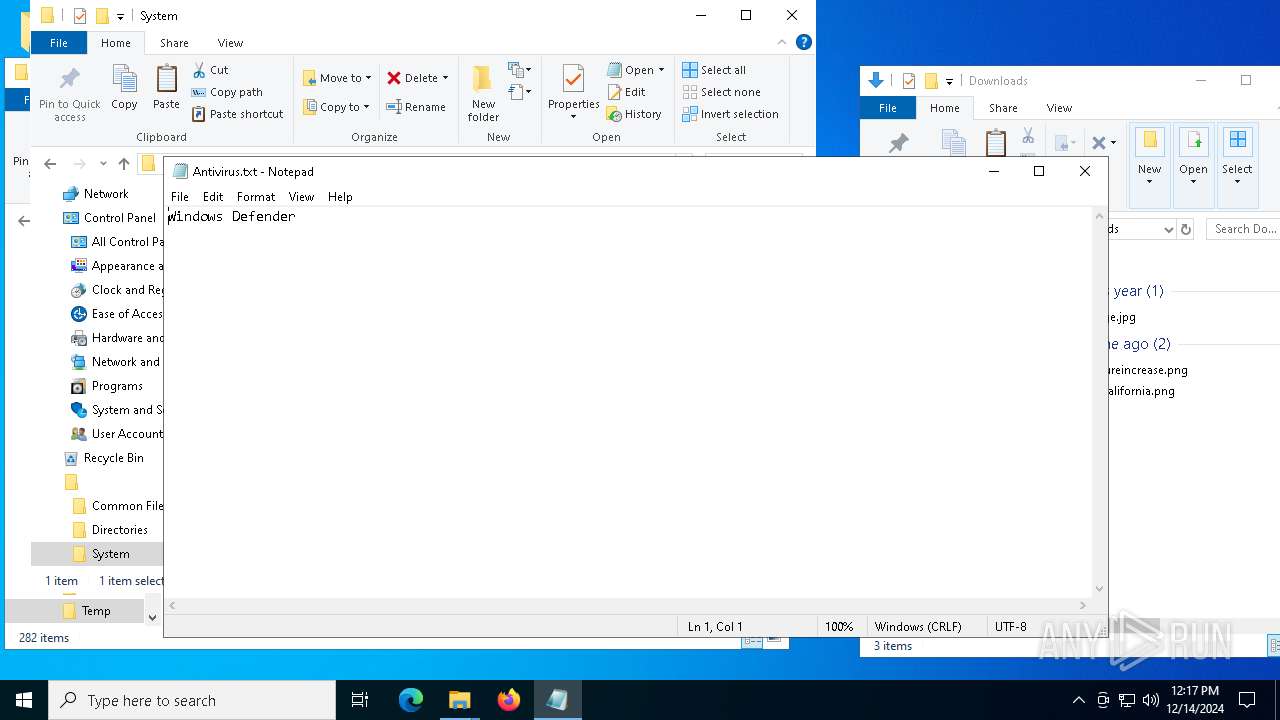Launch Firefox from taskbar

pos(509,700)
